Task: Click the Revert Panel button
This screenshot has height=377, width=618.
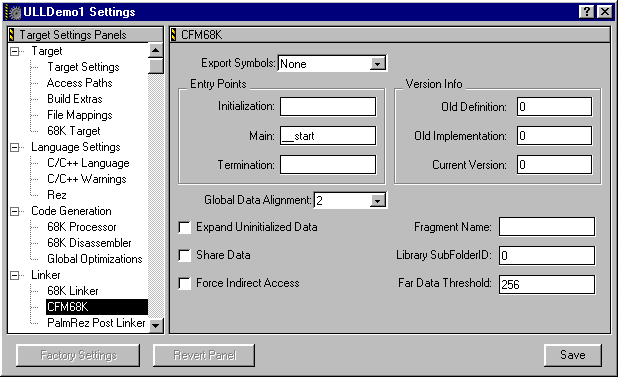Action: (204, 355)
